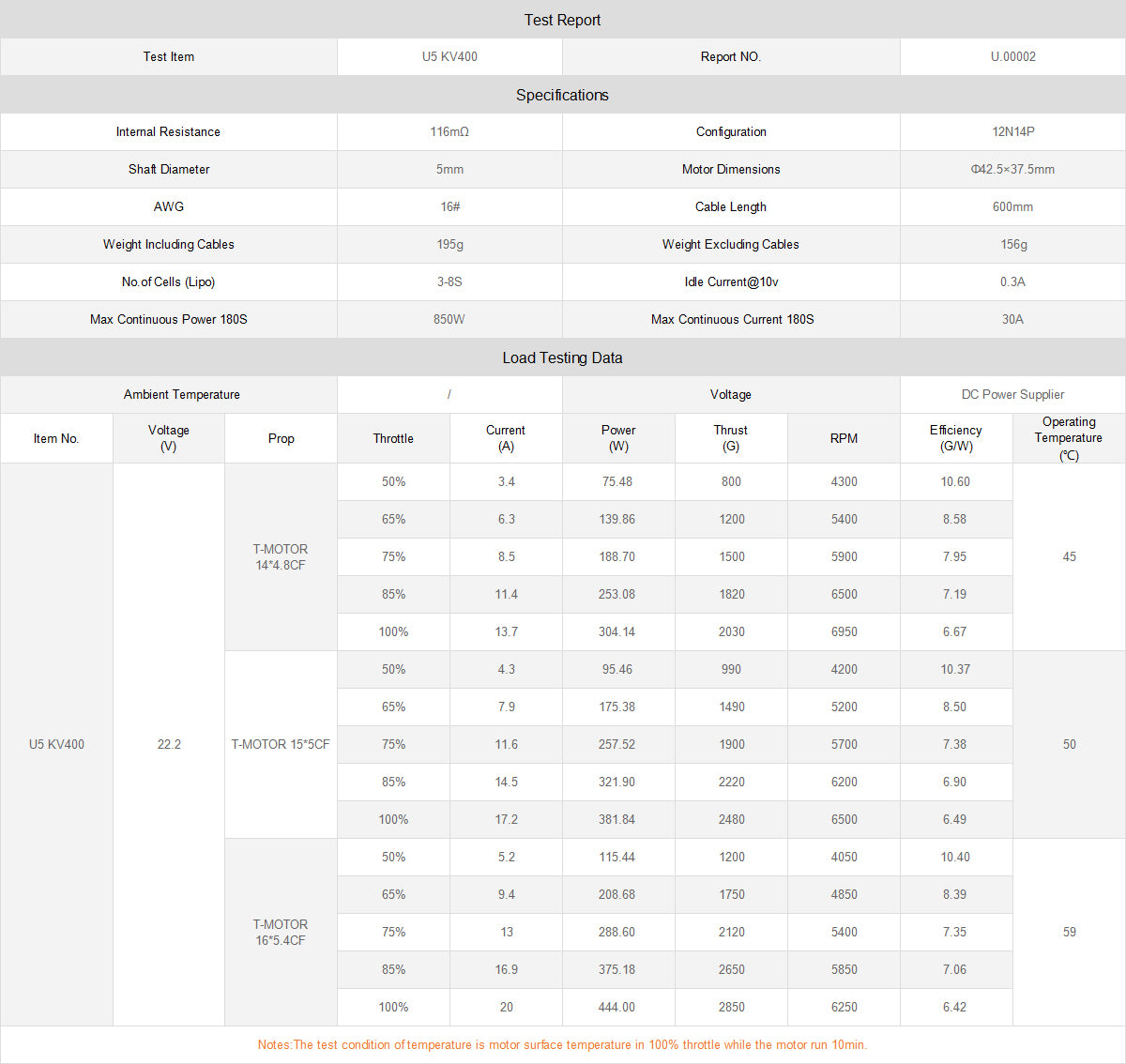Click max continuous current '30A'

(1012, 319)
